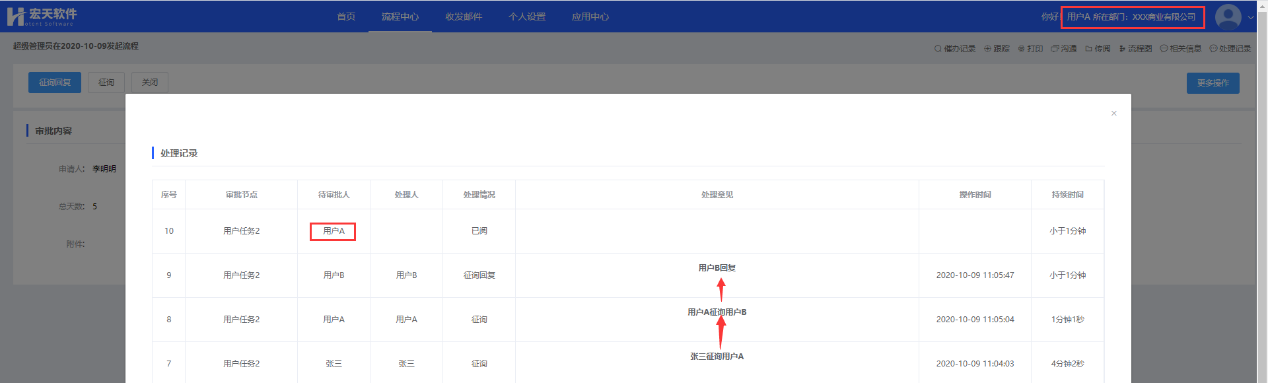Expand the dropdown arrow beside the avatar
This screenshot has width=1268, height=383.
point(1251,18)
